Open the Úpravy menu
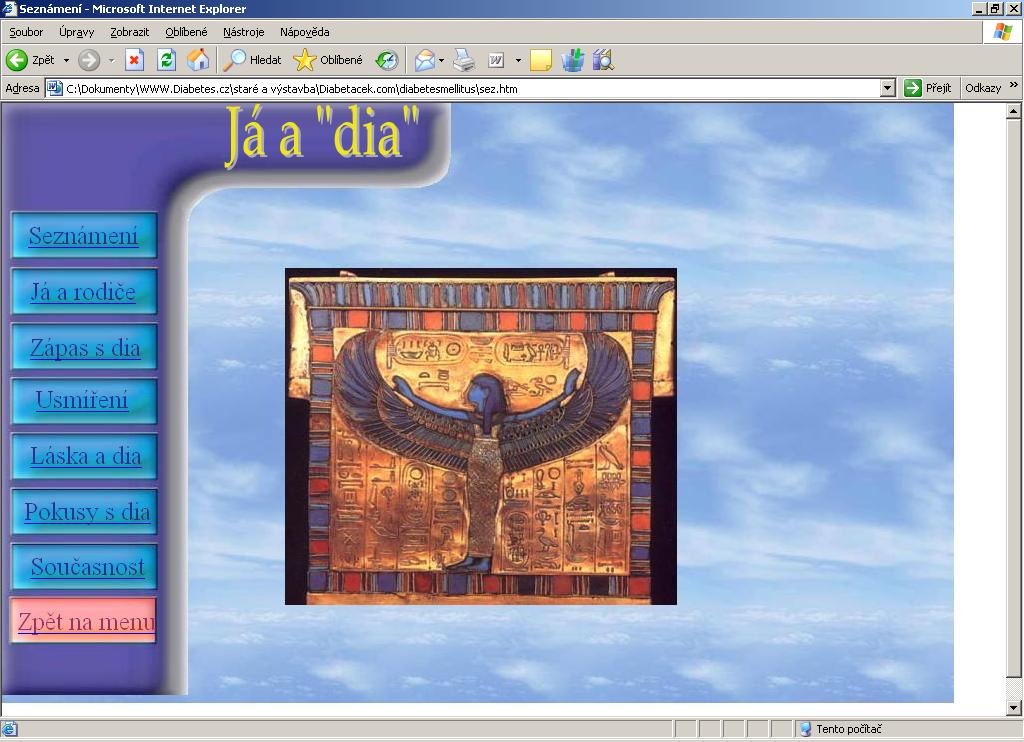The height and width of the screenshot is (742, 1024). point(76,32)
